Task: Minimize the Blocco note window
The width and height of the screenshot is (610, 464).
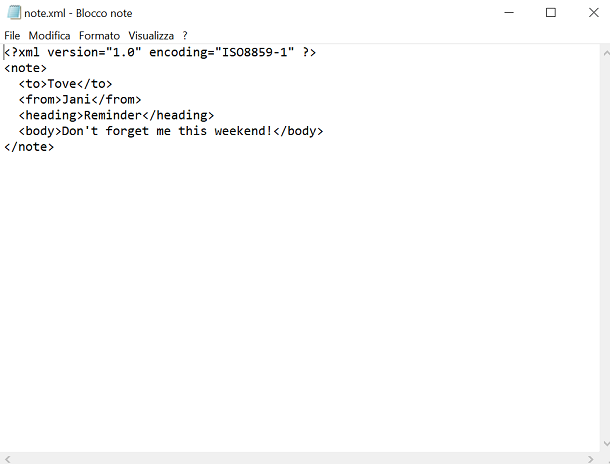Action: [509, 13]
